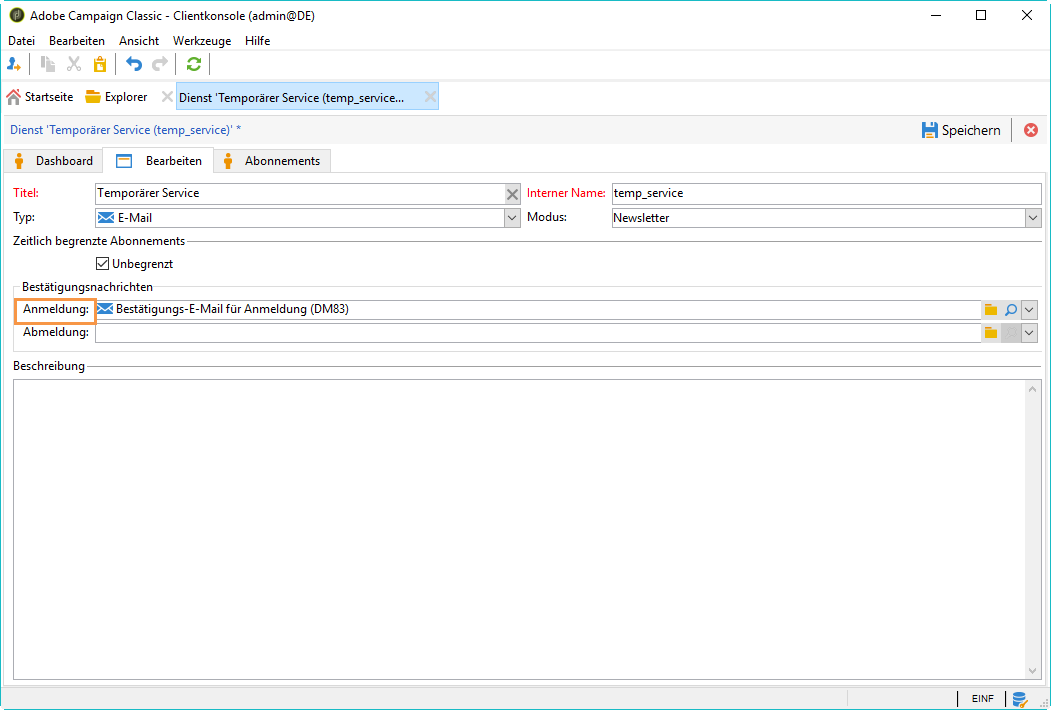Click the Paste clipboard icon
This screenshot has width=1051, height=710.
click(100, 64)
